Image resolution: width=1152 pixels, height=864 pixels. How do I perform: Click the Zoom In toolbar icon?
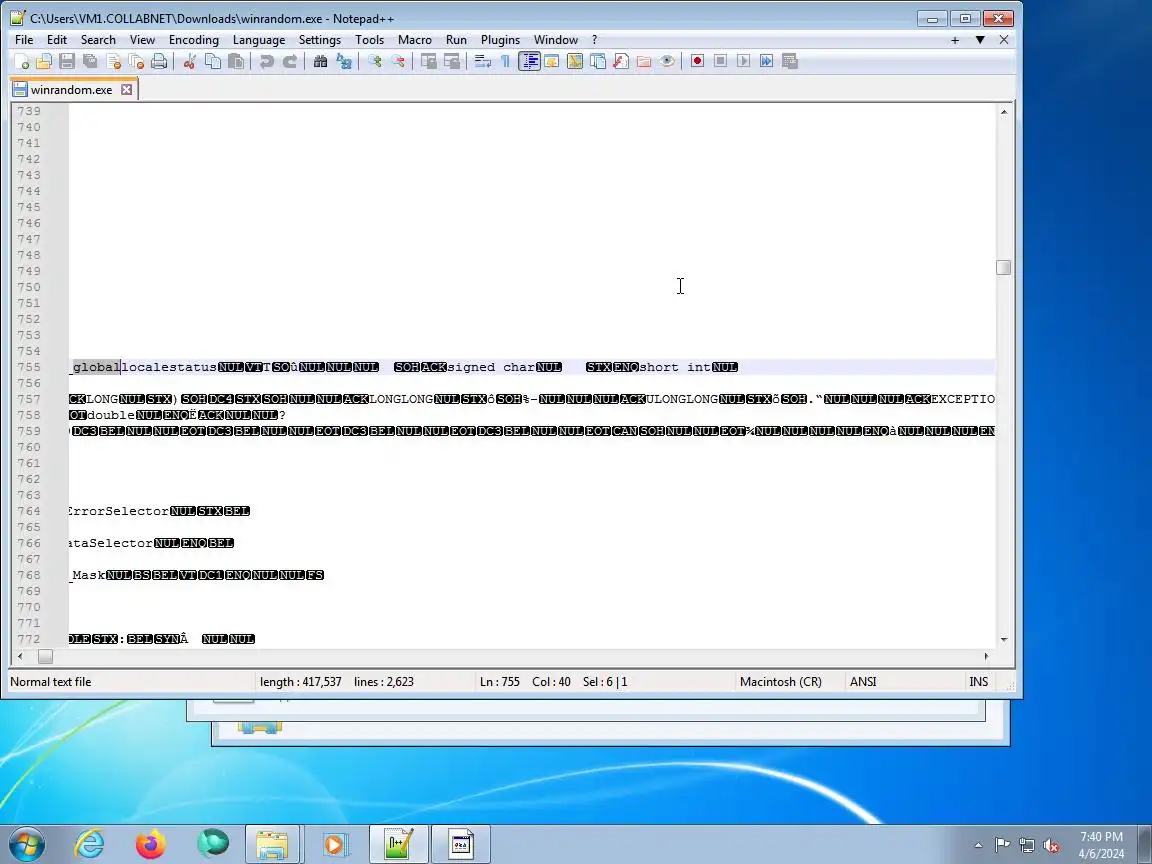pyautogui.click(x=375, y=61)
